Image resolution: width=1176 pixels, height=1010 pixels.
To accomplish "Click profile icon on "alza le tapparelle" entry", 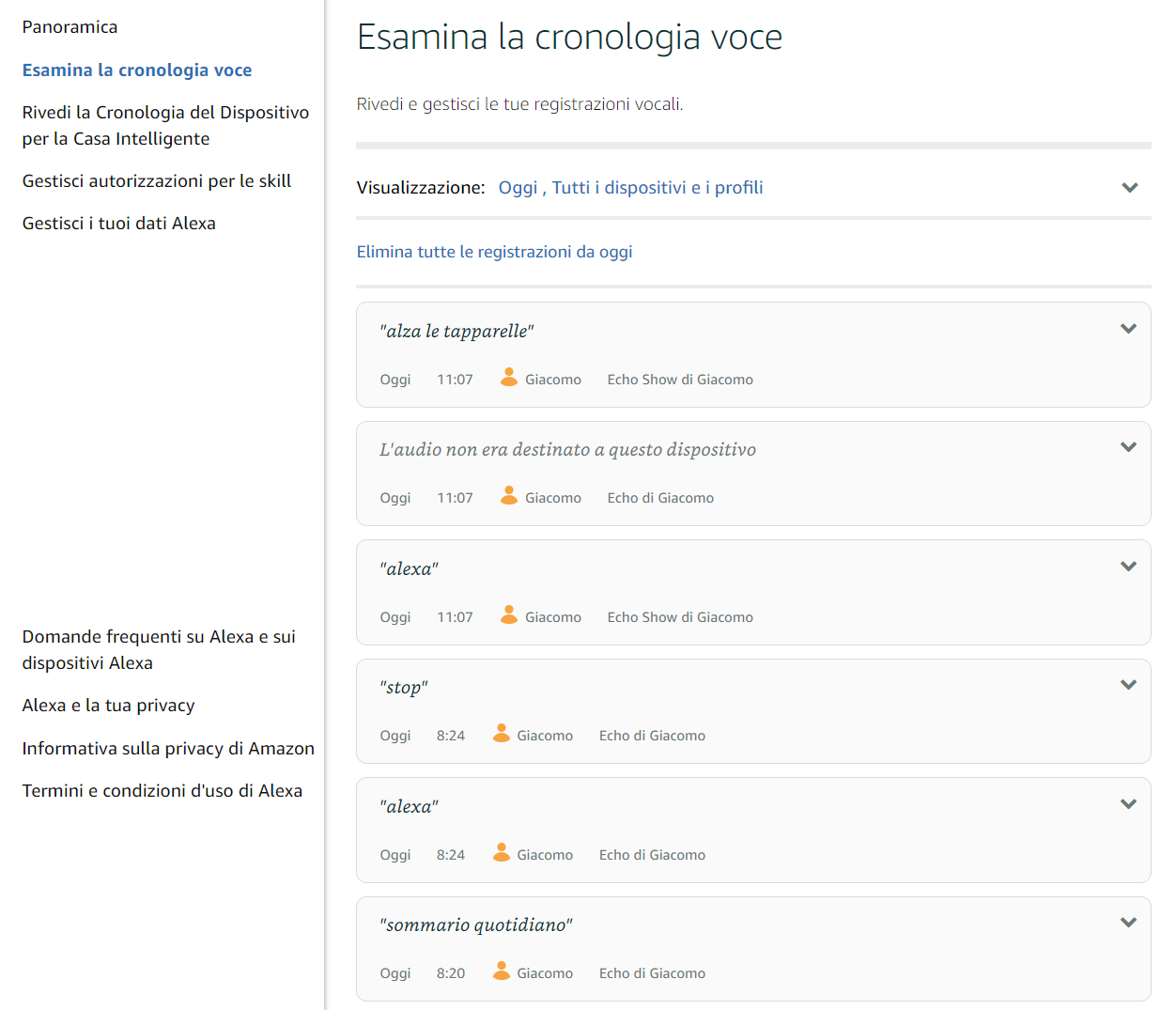I will (x=509, y=378).
